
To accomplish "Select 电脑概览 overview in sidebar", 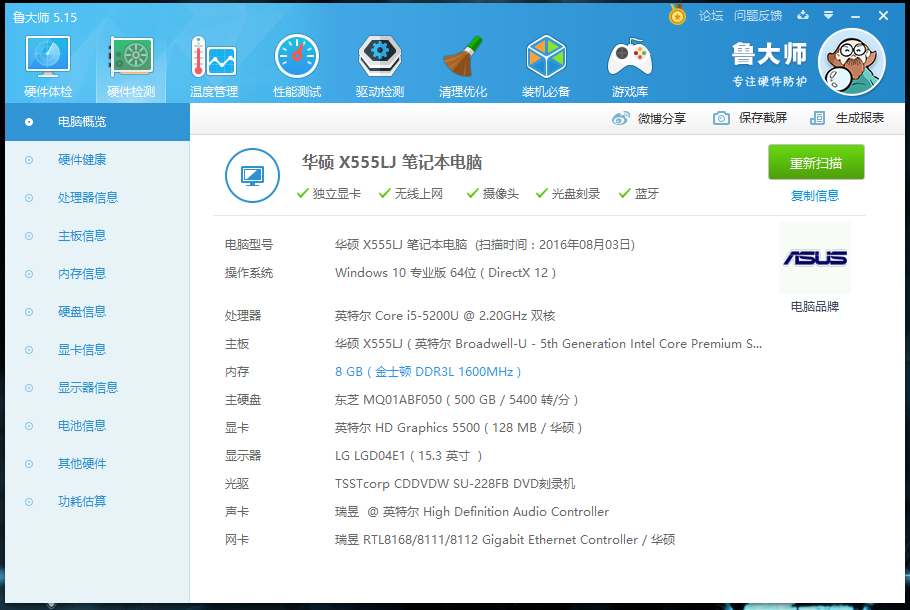I will (x=98, y=122).
